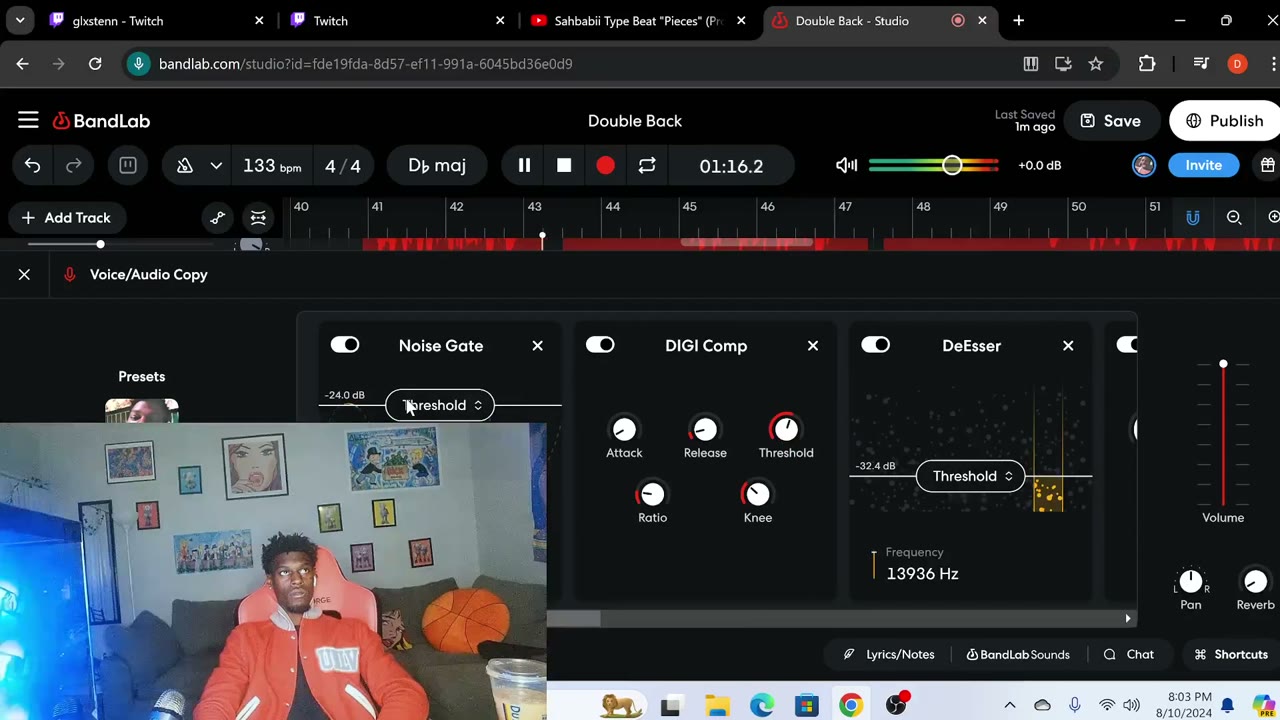Disable the Noise Gate effect
1280x720 pixels.
coord(345,345)
